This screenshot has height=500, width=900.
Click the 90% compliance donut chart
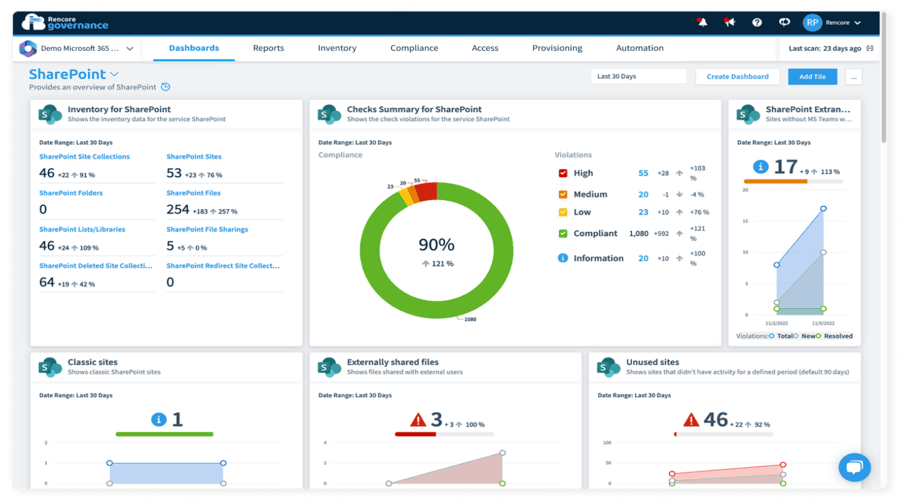coord(436,250)
